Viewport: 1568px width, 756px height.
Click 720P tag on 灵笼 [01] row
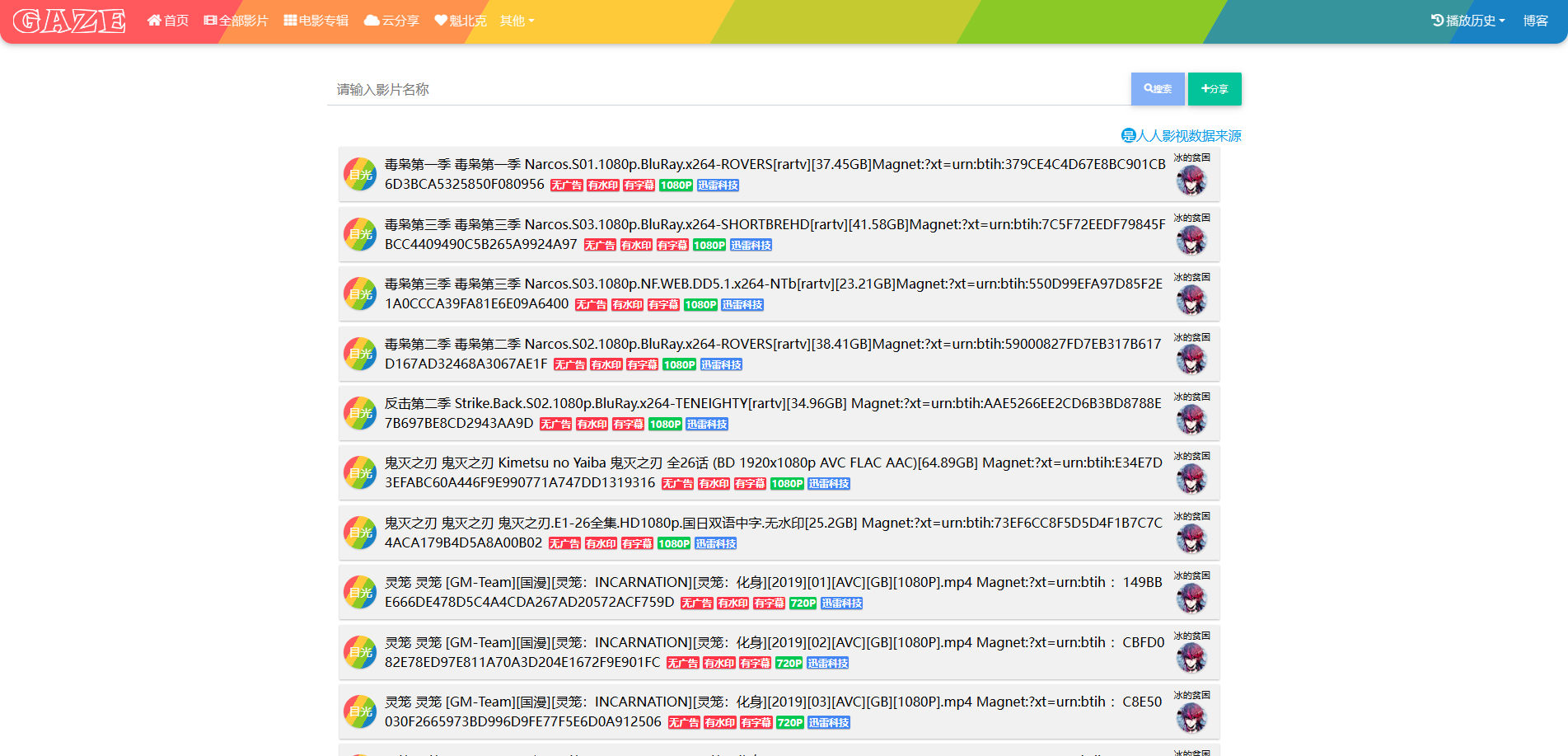(x=803, y=603)
